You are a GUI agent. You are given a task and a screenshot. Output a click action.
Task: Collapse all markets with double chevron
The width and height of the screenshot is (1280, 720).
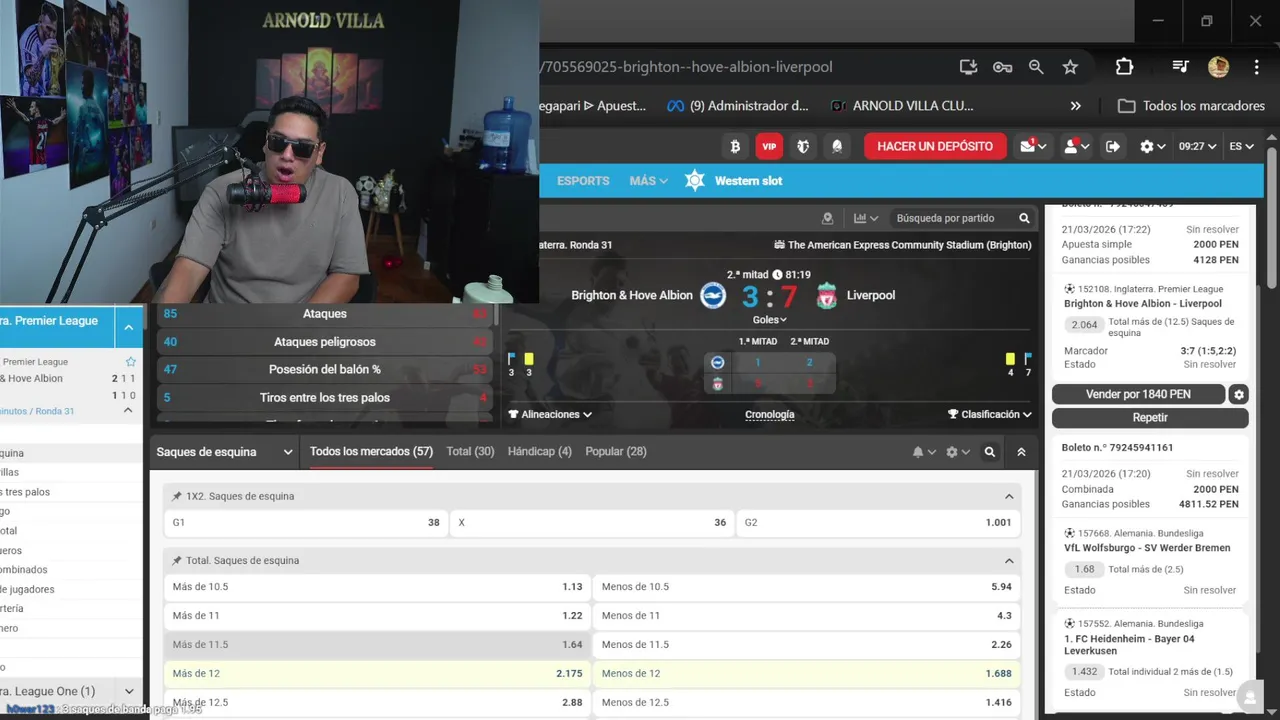(x=1021, y=452)
